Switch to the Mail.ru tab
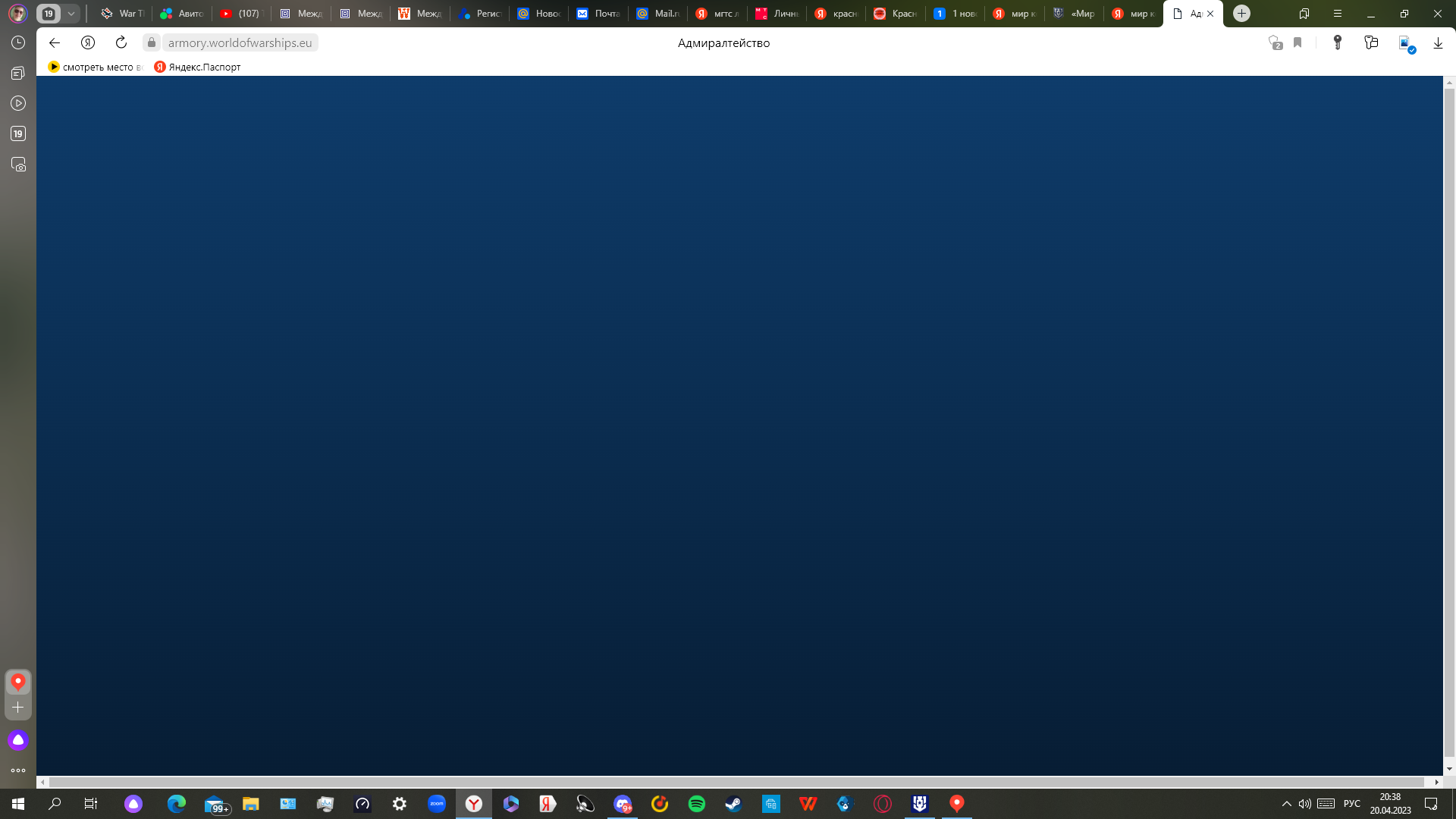Screen dimensions: 1456x819 click(658, 14)
